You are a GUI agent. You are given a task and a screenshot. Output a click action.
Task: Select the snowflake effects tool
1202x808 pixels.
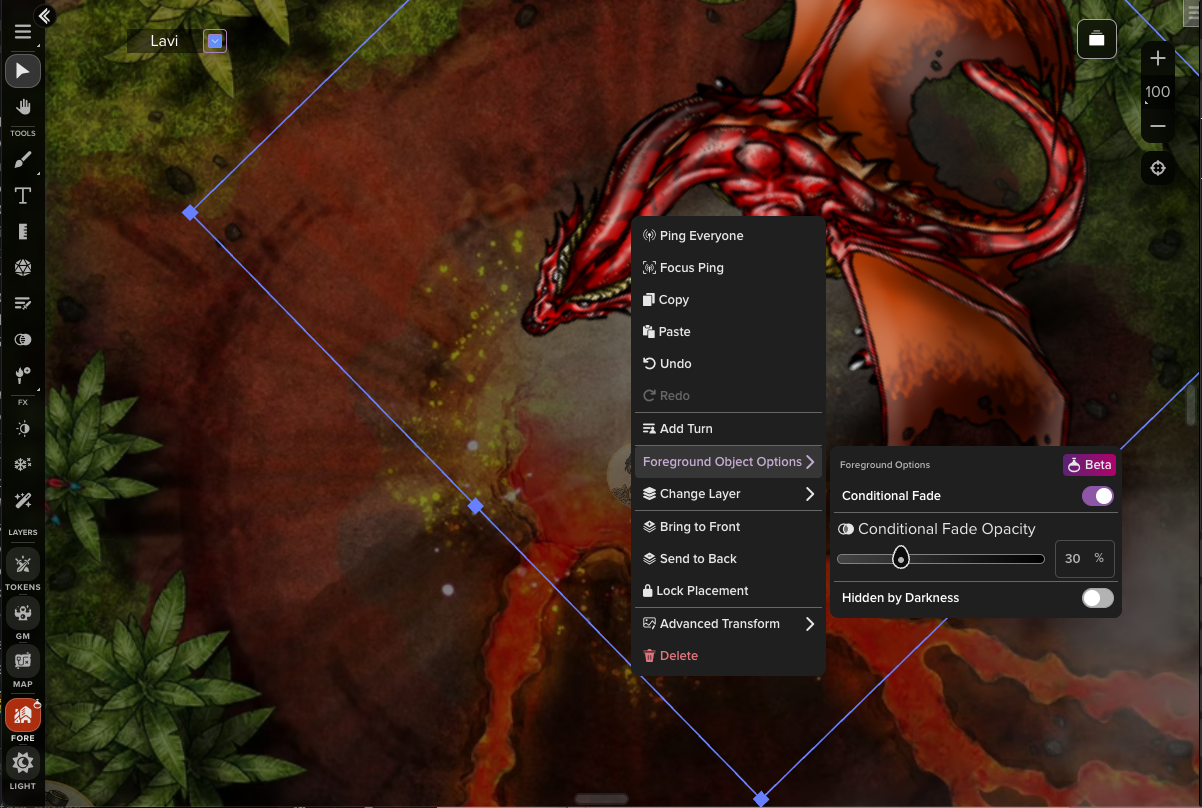pos(22,464)
